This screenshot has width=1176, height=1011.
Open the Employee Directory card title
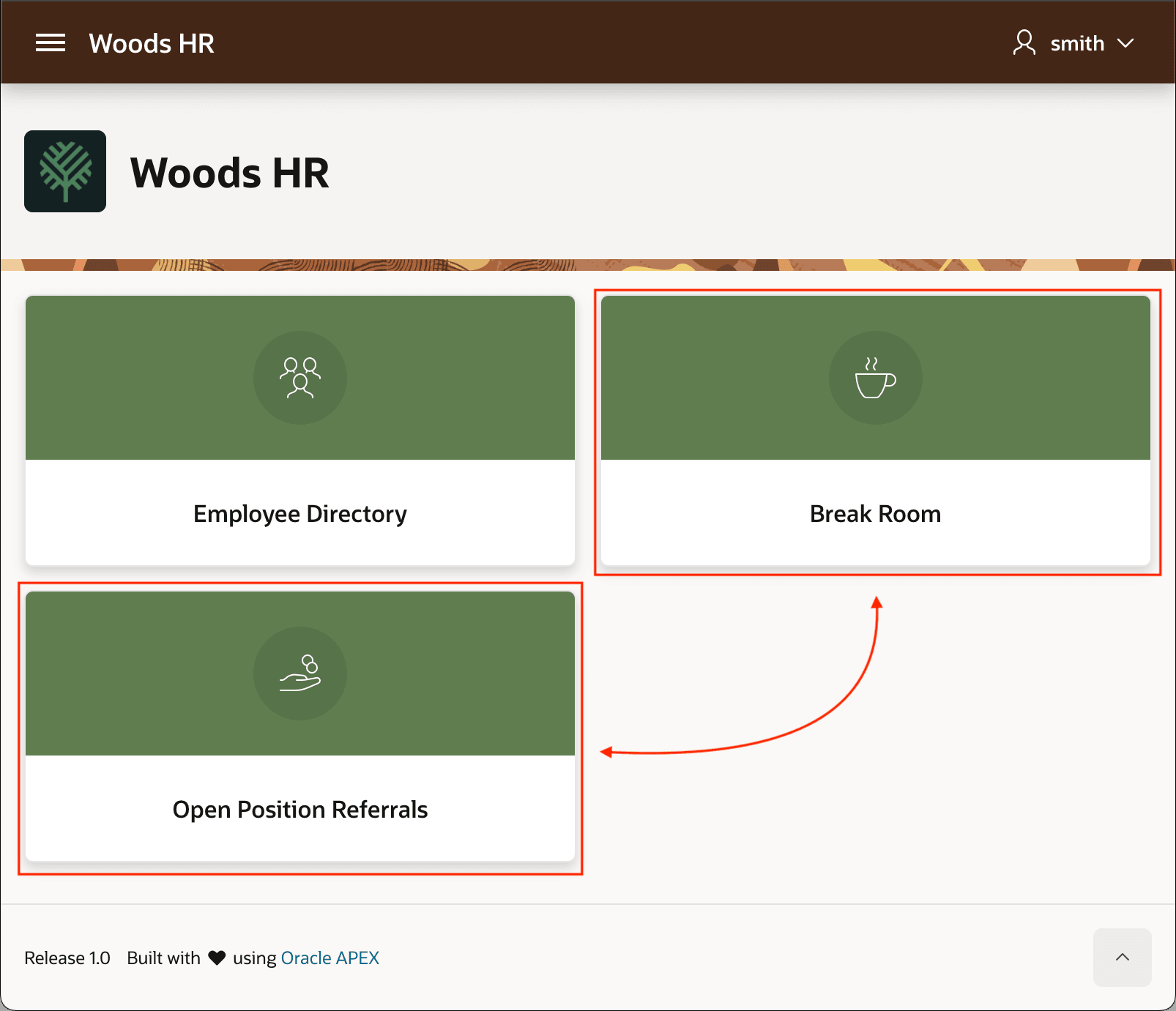click(x=300, y=514)
